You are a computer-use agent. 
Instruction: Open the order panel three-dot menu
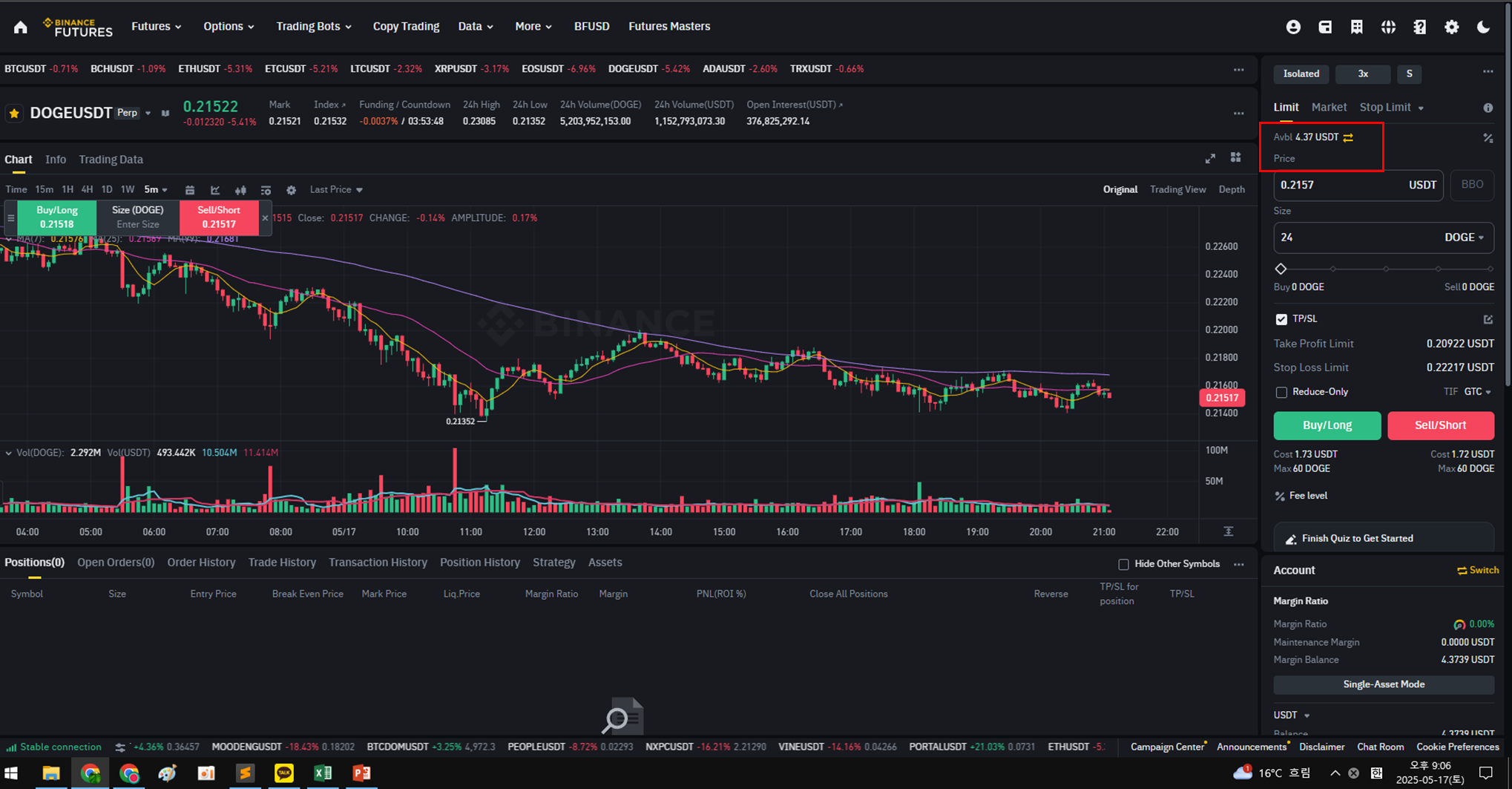coord(1488,71)
